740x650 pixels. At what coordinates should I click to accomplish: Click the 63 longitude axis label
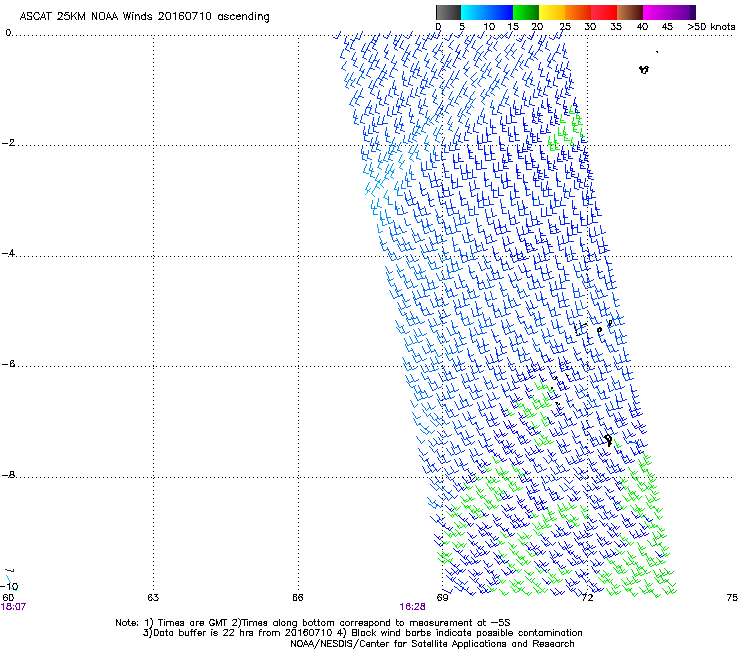153,598
